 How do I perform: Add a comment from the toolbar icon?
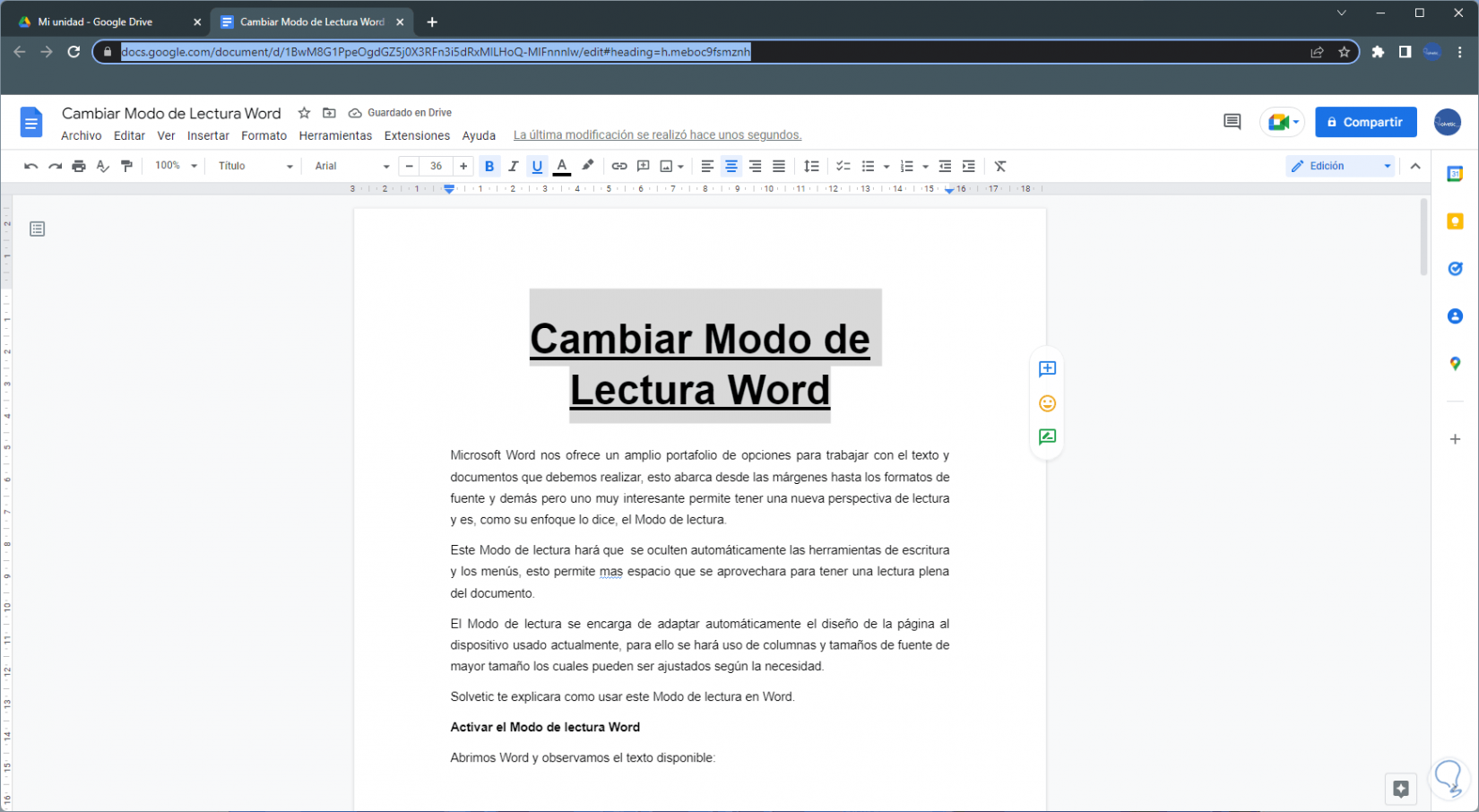(x=643, y=166)
